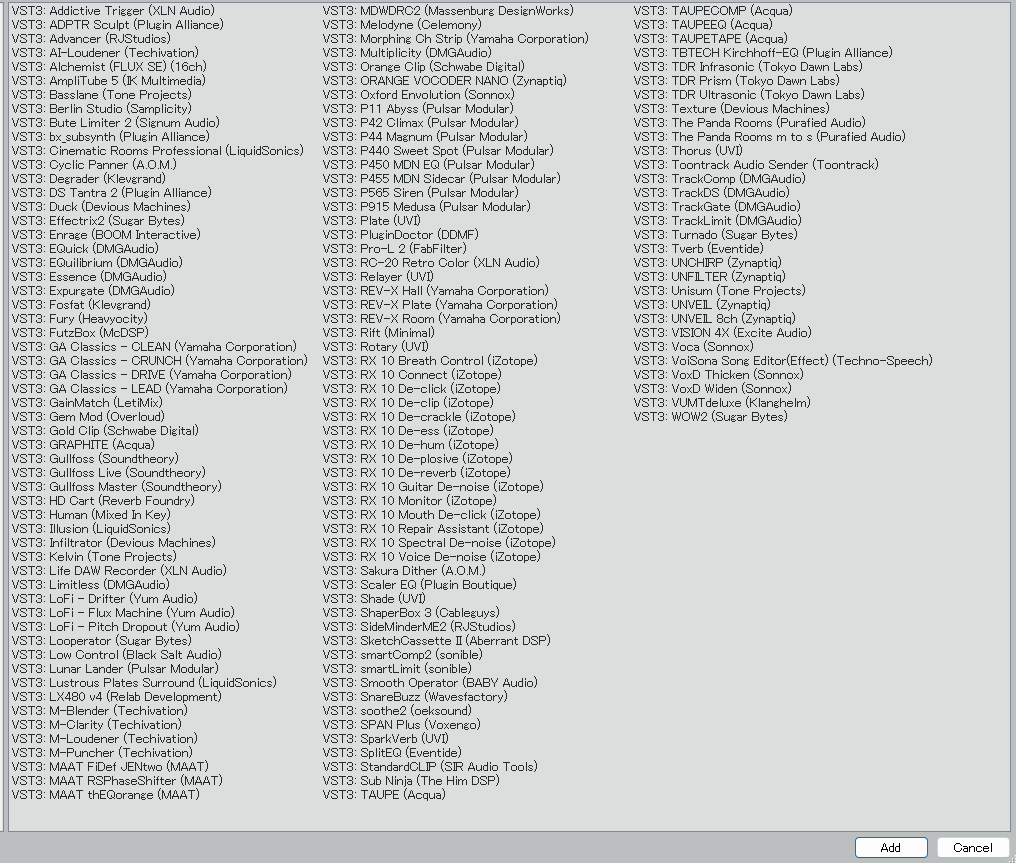Select VST3: MDWDRC2 (Massenburg DesignWorks)
This screenshot has height=863, width=1016.
[x=448, y=10]
